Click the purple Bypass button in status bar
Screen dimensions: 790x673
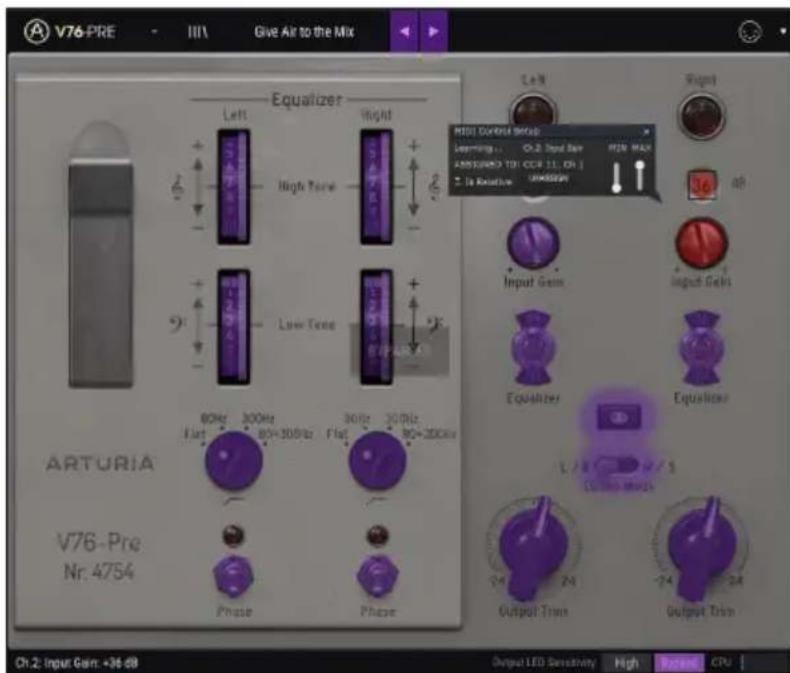679,663
